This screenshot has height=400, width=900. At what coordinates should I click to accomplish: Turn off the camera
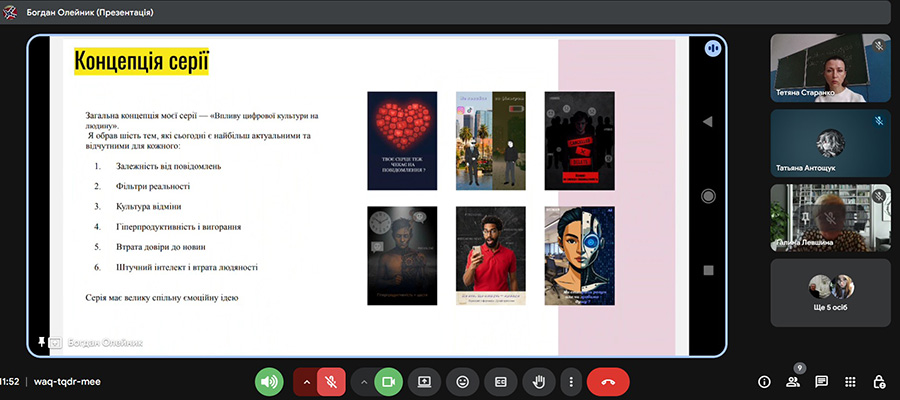click(x=389, y=381)
